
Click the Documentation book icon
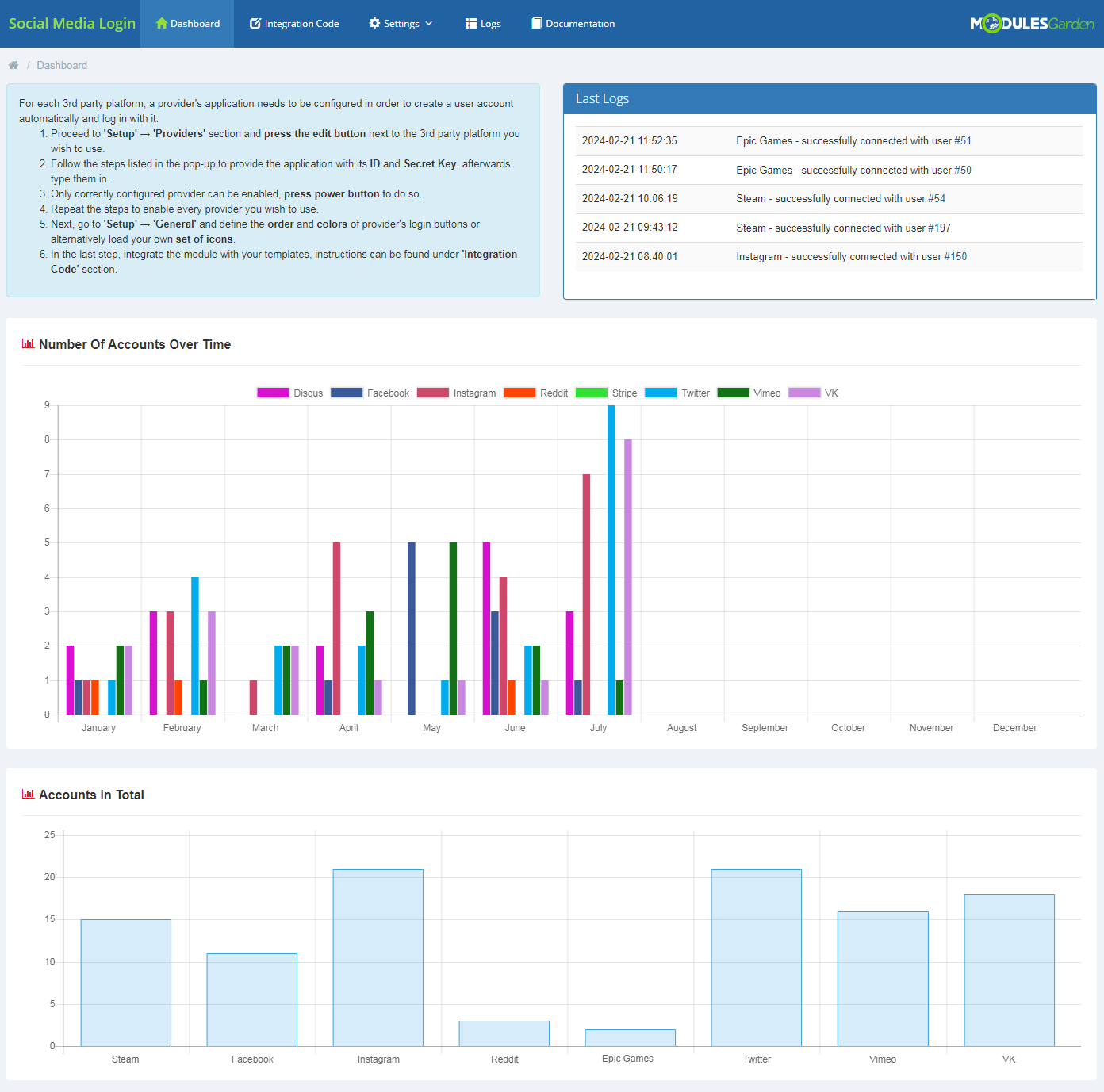pos(537,23)
